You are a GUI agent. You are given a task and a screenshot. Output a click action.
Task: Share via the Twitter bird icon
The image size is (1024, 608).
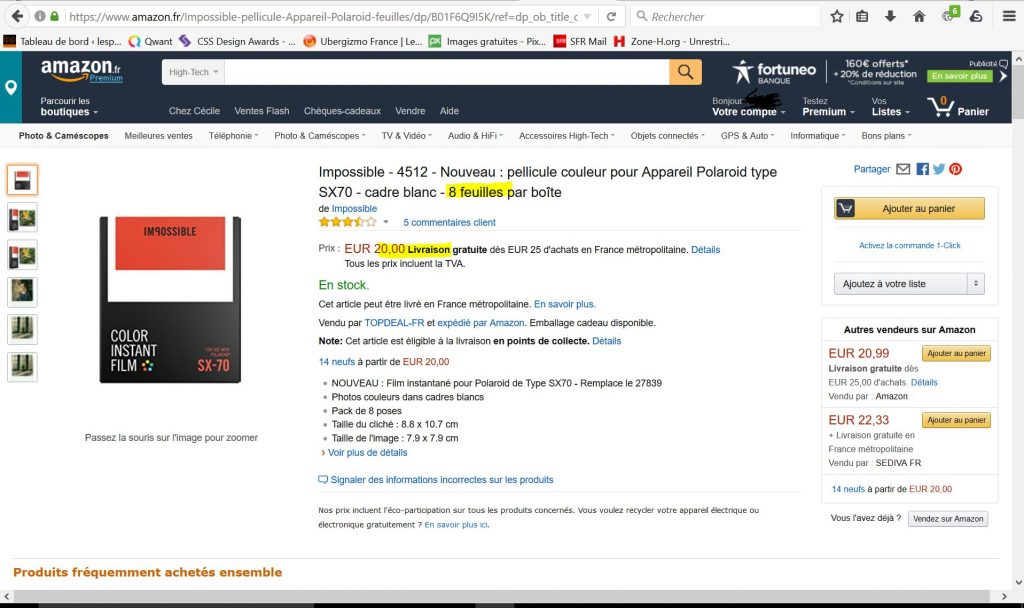[938, 169]
